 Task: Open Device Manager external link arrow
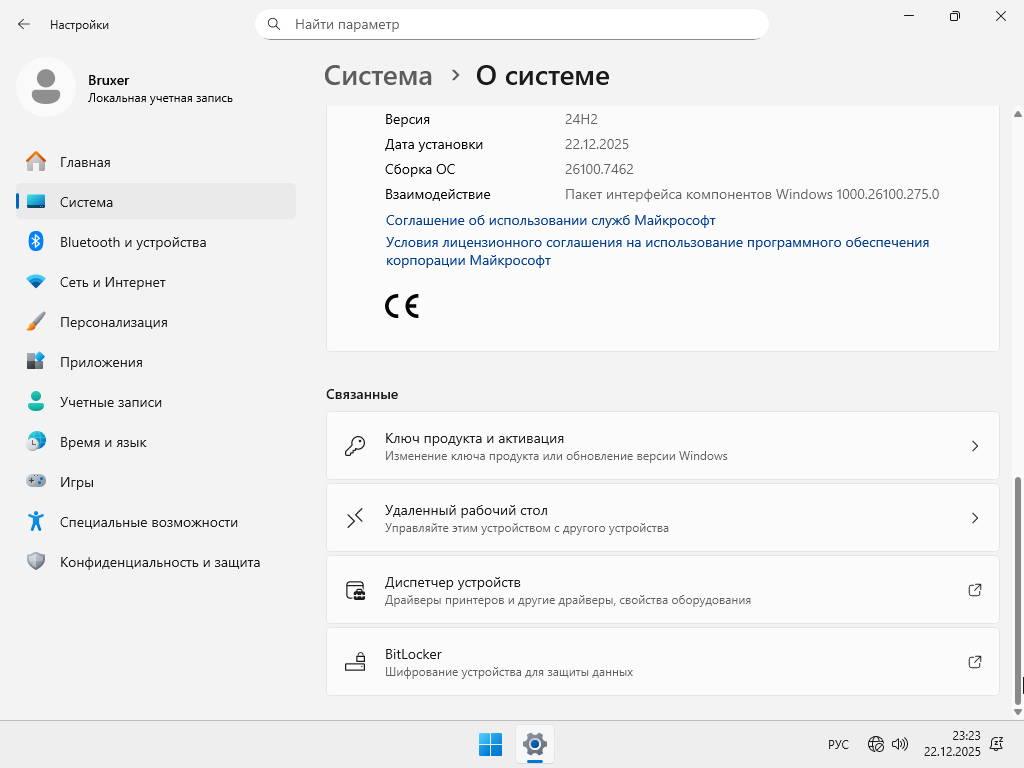click(974, 590)
